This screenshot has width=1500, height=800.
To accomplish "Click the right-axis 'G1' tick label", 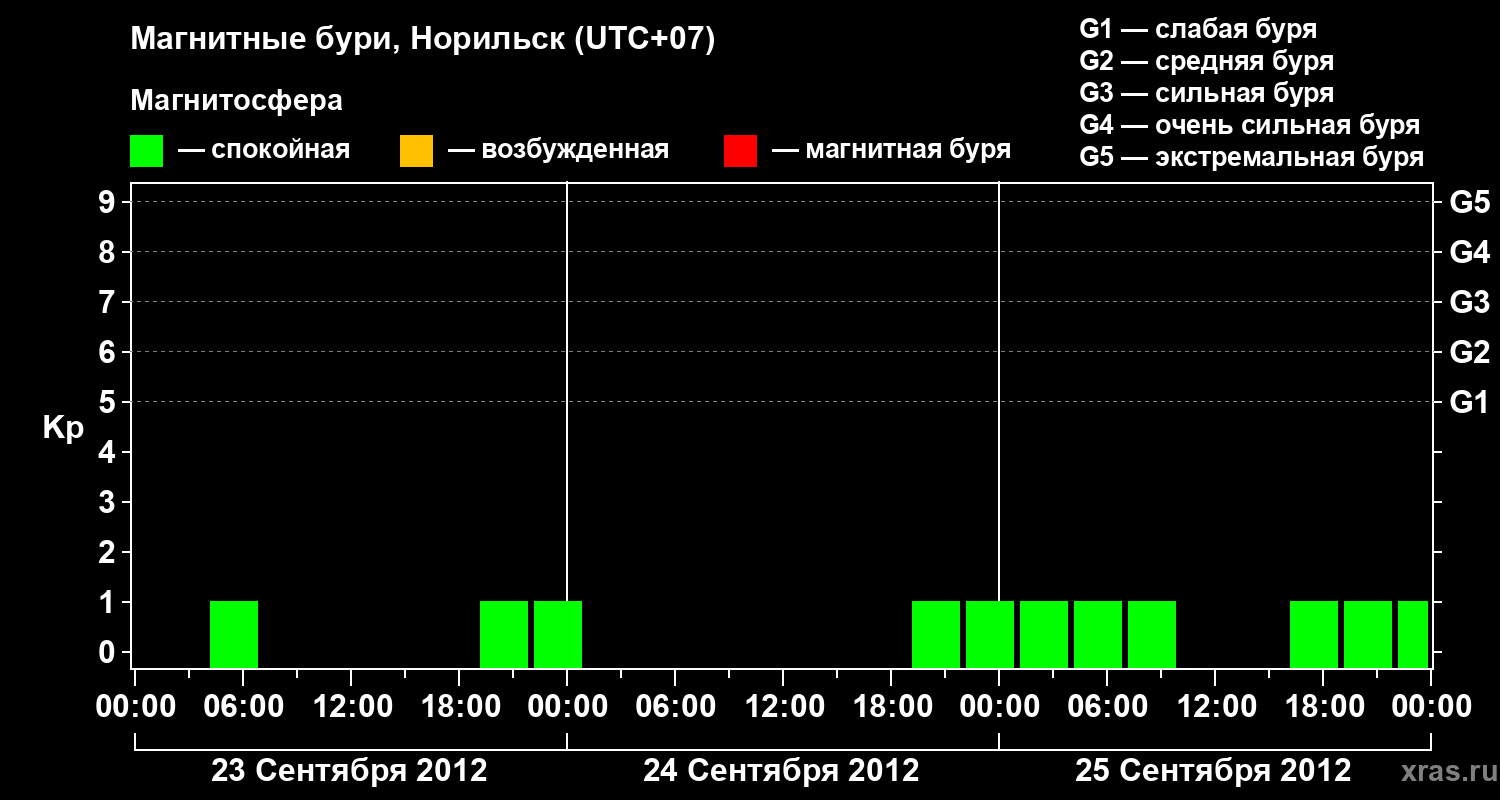I will [1470, 403].
